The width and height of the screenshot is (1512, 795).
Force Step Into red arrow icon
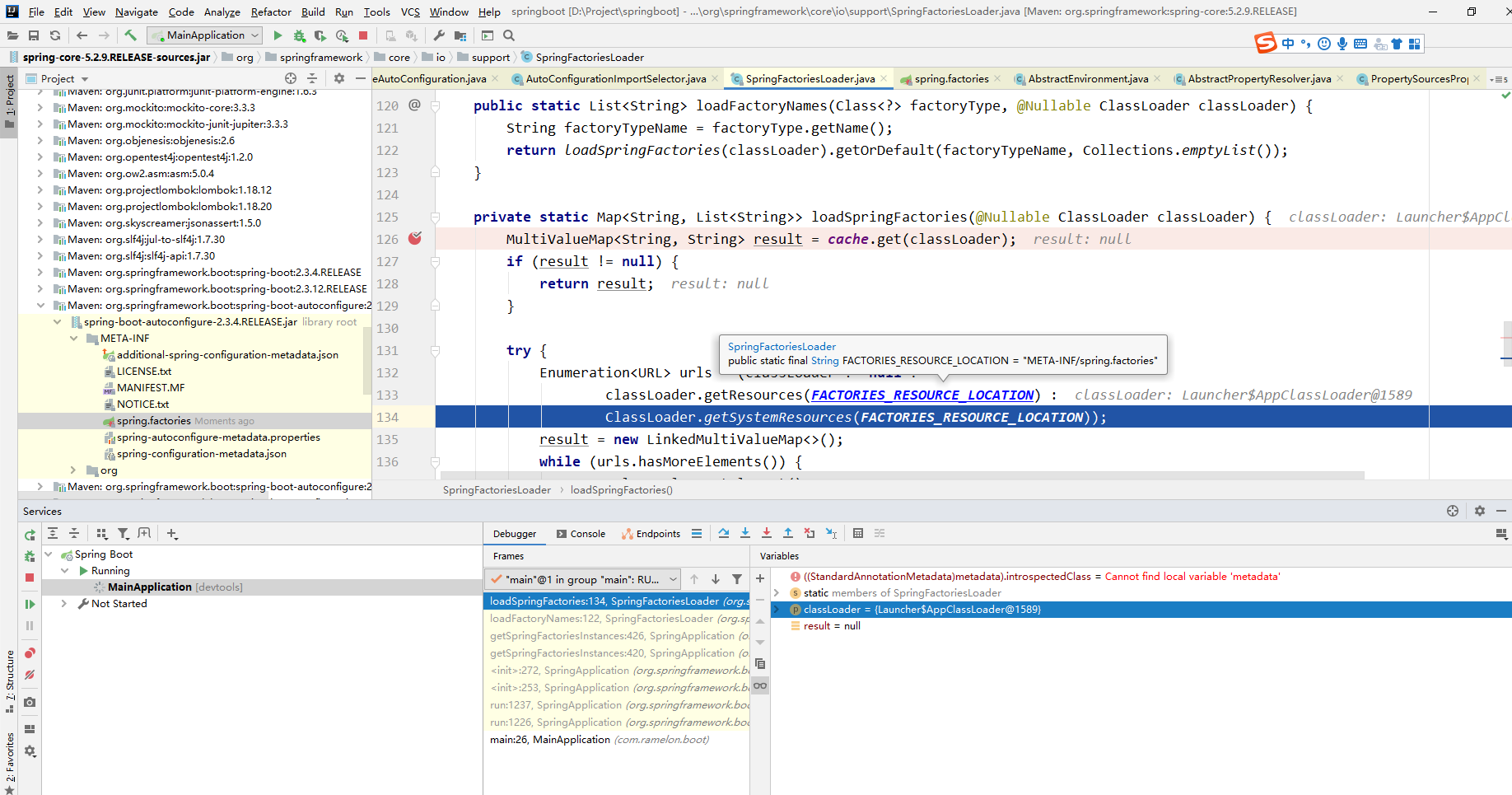coord(767,533)
